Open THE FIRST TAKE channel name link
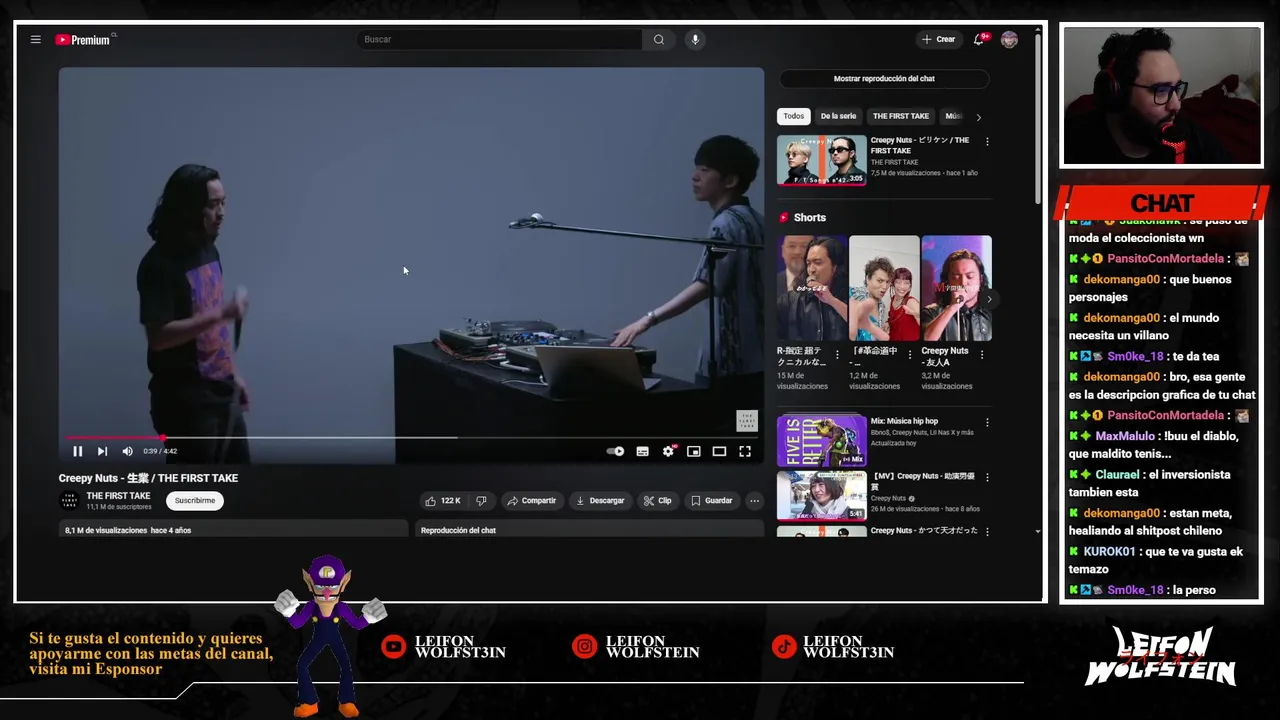Image resolution: width=1280 pixels, height=720 pixels. tap(118, 496)
